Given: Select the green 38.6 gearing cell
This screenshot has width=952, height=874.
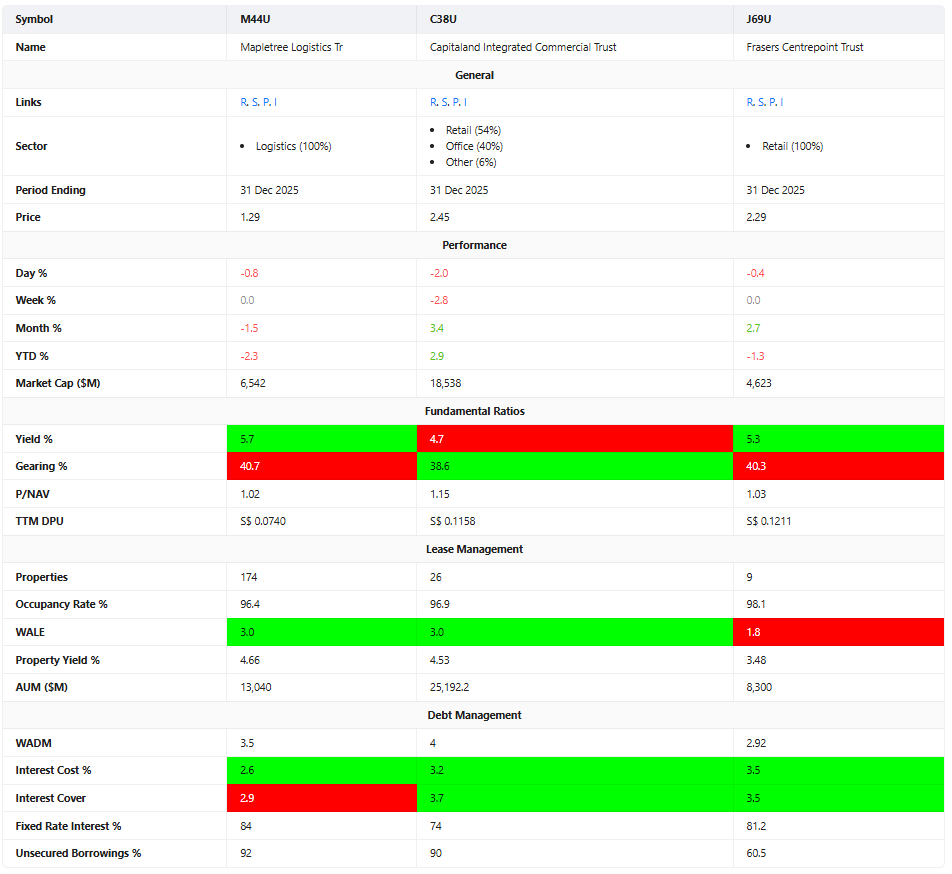Looking at the screenshot, I should [x=574, y=466].
